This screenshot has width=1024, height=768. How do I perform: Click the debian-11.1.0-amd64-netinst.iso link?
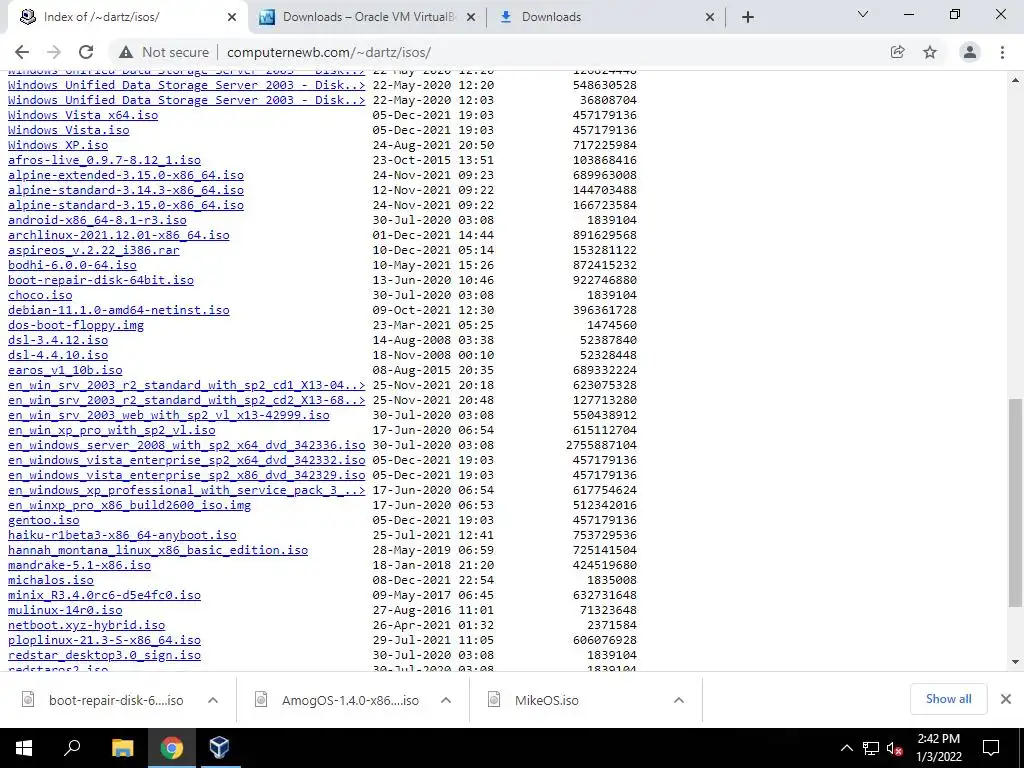tap(119, 310)
